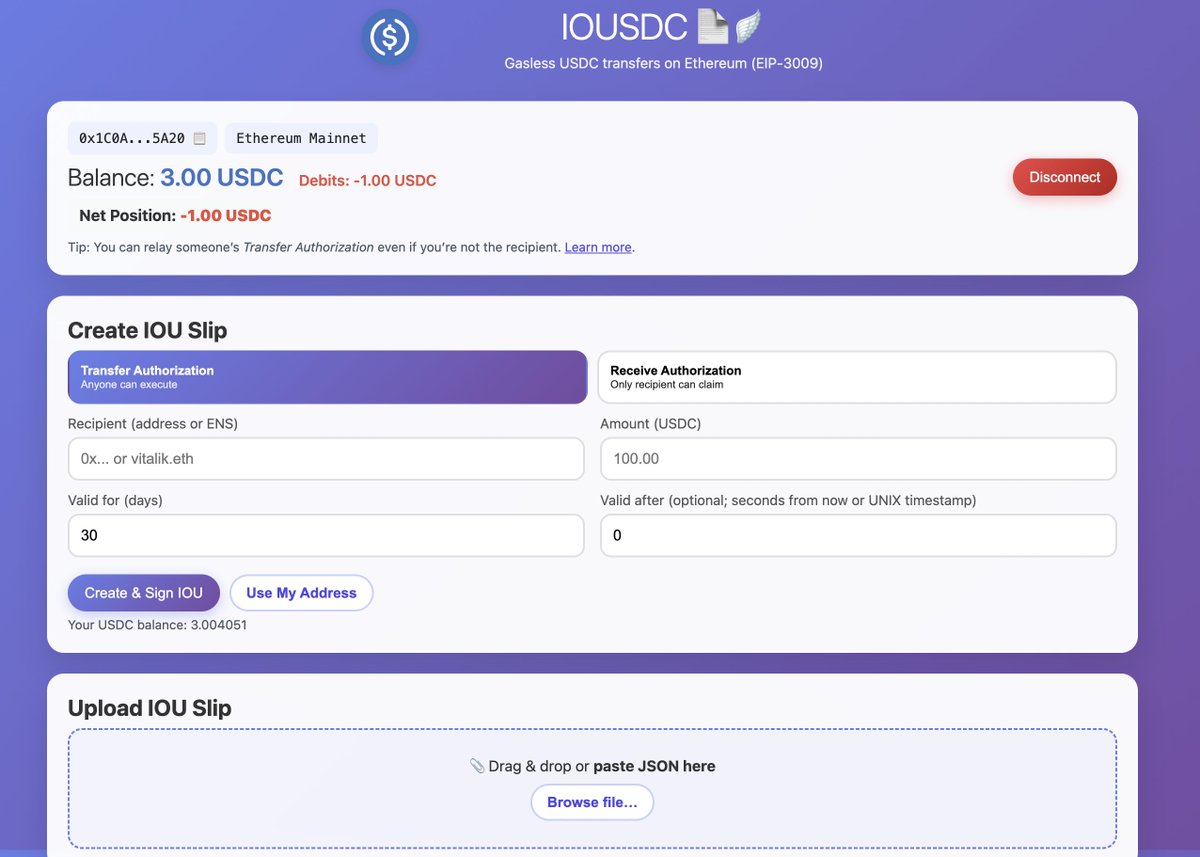
Task: Focus the Amount (USDC) input field
Action: pos(858,459)
